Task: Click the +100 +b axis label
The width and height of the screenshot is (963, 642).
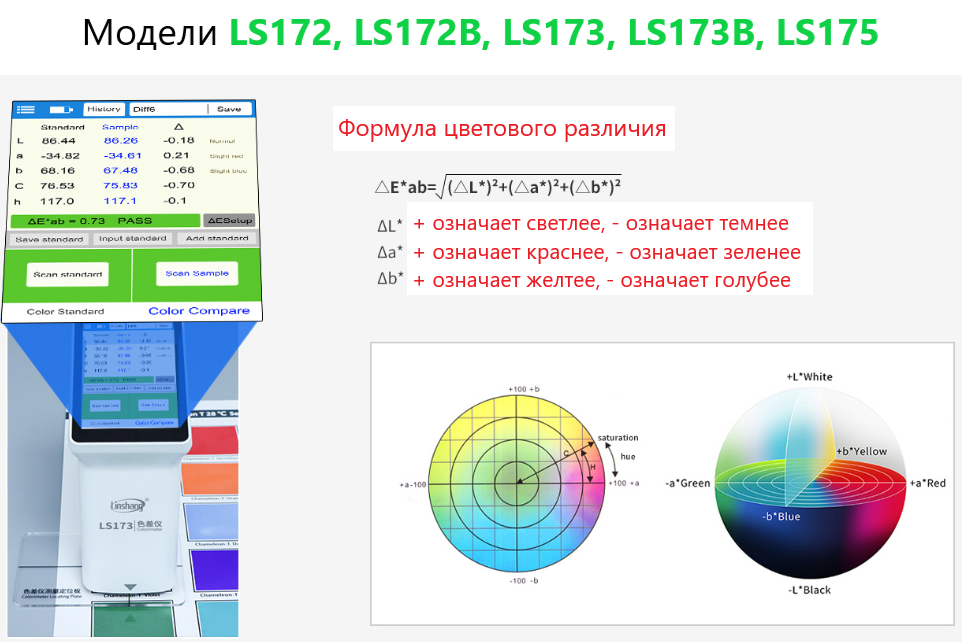Action: 524,389
